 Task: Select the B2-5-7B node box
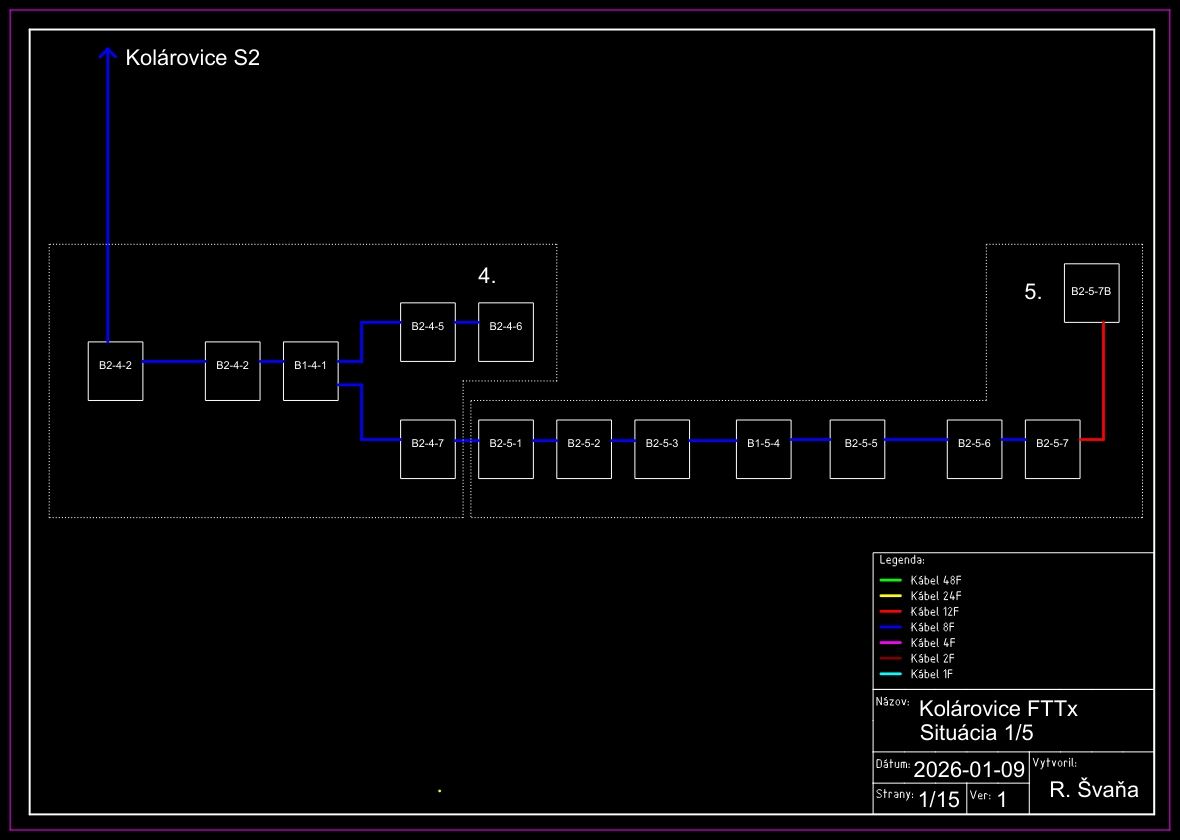click(x=1091, y=292)
